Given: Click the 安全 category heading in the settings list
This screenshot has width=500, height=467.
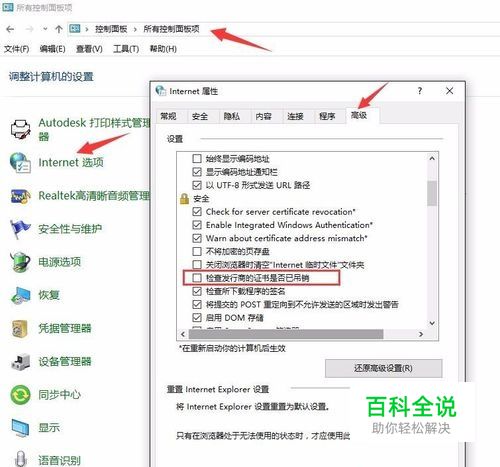Looking at the screenshot, I should click(x=201, y=199).
